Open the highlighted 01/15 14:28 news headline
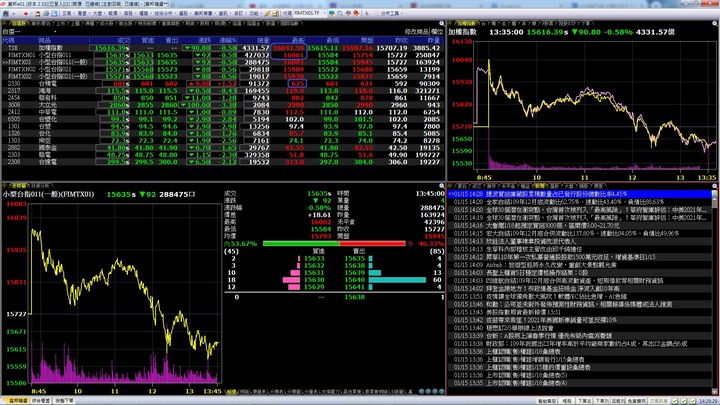Screen dimensions: 720x405 [580, 194]
